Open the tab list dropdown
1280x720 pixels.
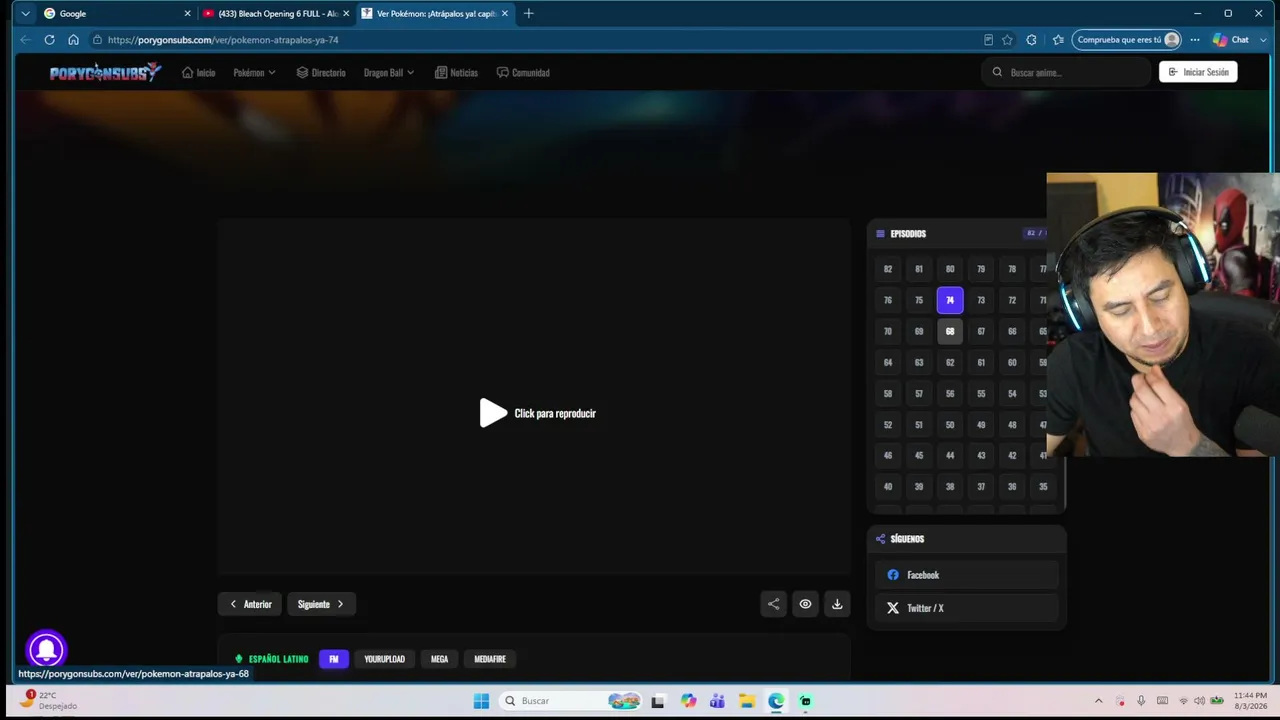click(25, 14)
